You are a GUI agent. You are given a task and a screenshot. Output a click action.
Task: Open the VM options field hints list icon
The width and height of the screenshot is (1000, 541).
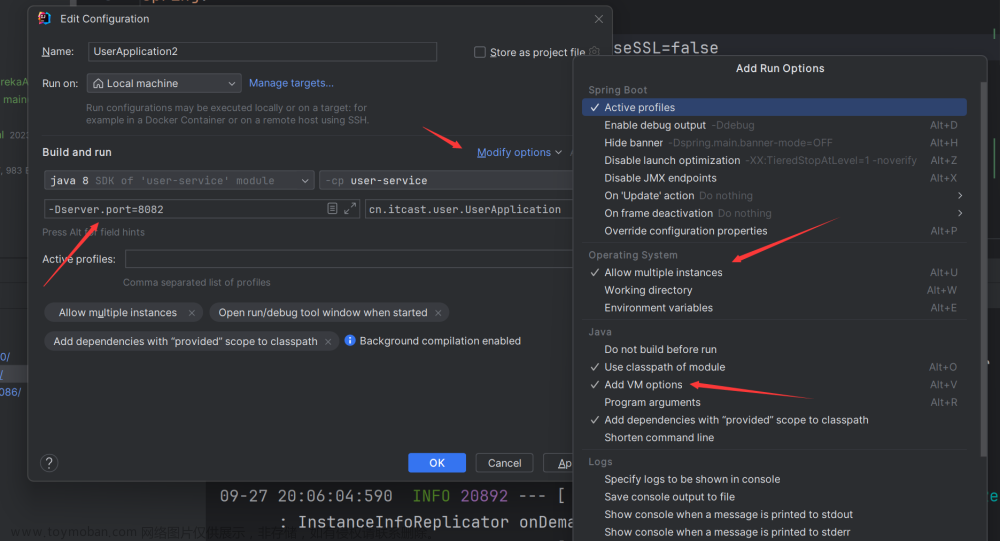pos(332,209)
